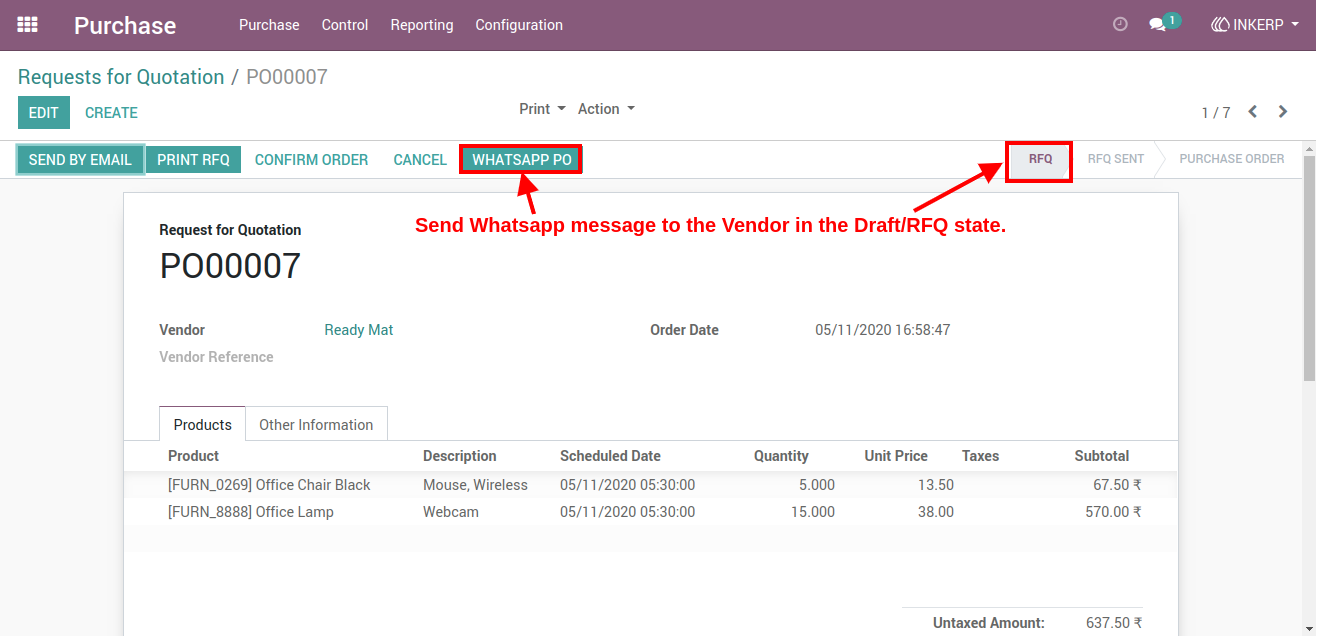Image resolution: width=1317 pixels, height=637 pixels.
Task: Click the order date value 05/11/2020 16:58:47
Action: pos(883,330)
